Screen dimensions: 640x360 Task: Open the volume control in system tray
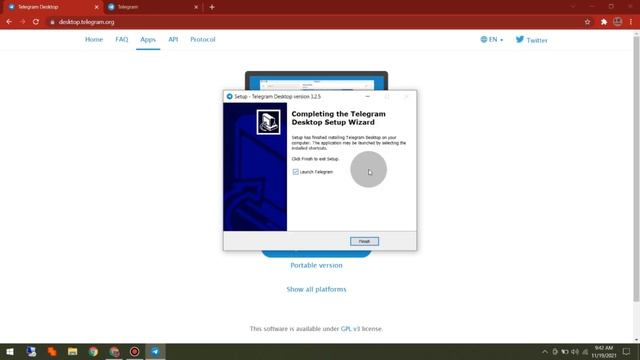pos(575,351)
